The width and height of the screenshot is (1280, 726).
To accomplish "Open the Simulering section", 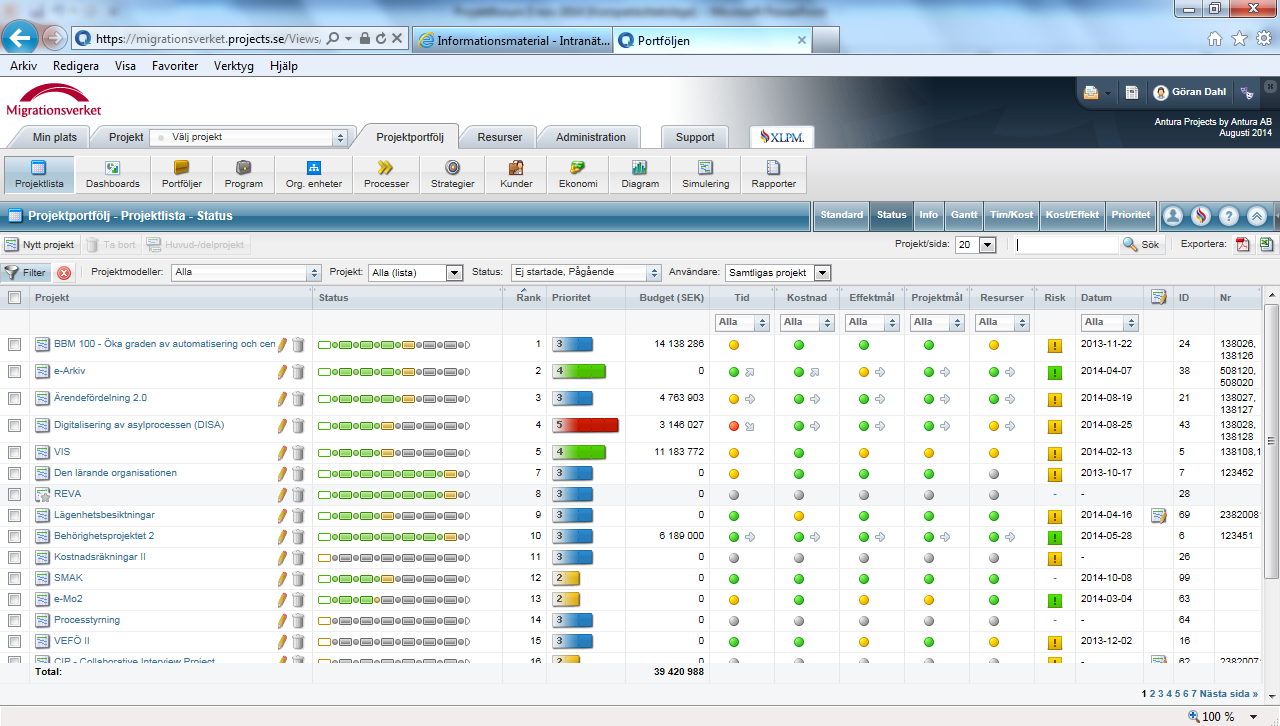I will 705,174.
